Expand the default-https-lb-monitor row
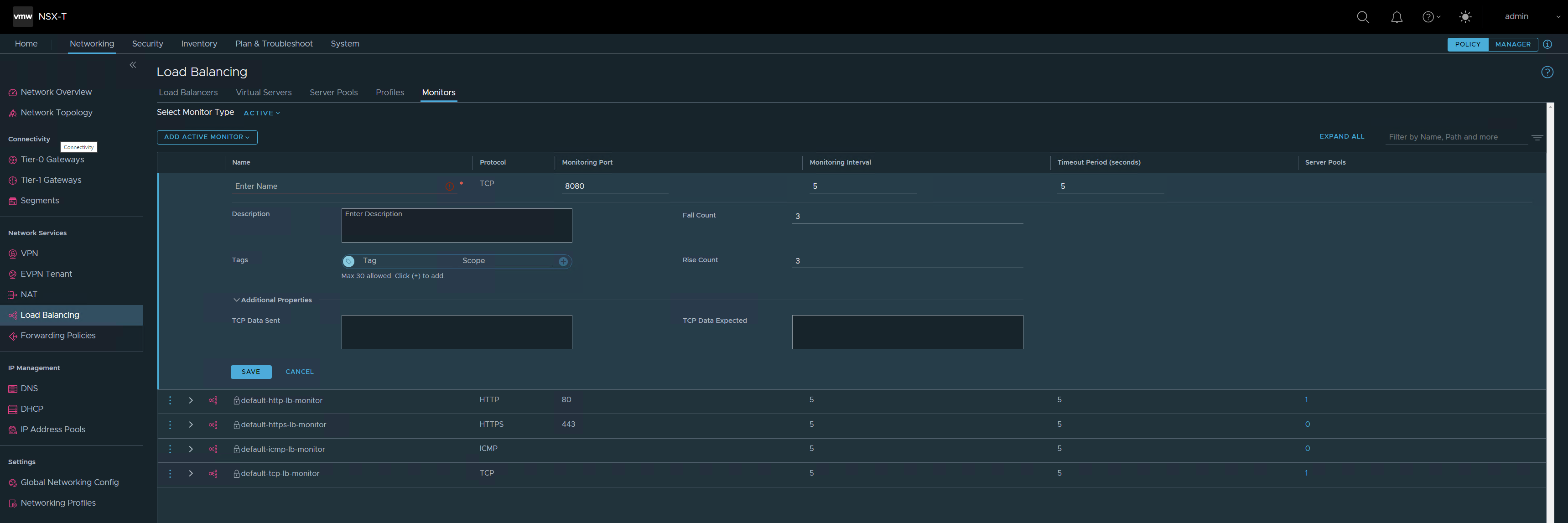1568x523 pixels. click(x=191, y=425)
